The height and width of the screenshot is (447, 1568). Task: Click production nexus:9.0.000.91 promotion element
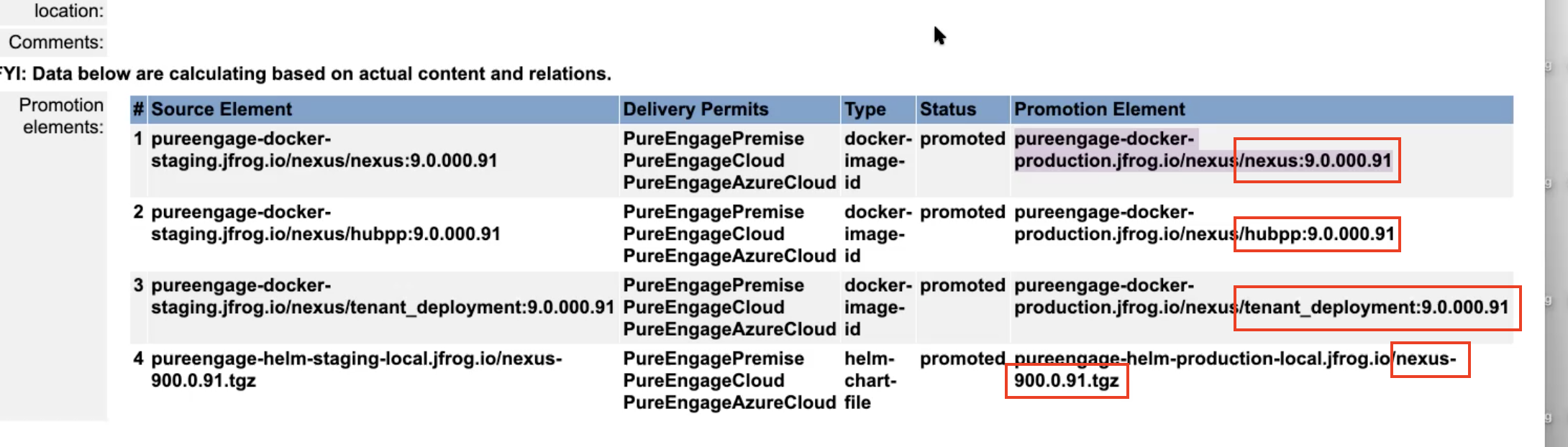coord(1203,149)
